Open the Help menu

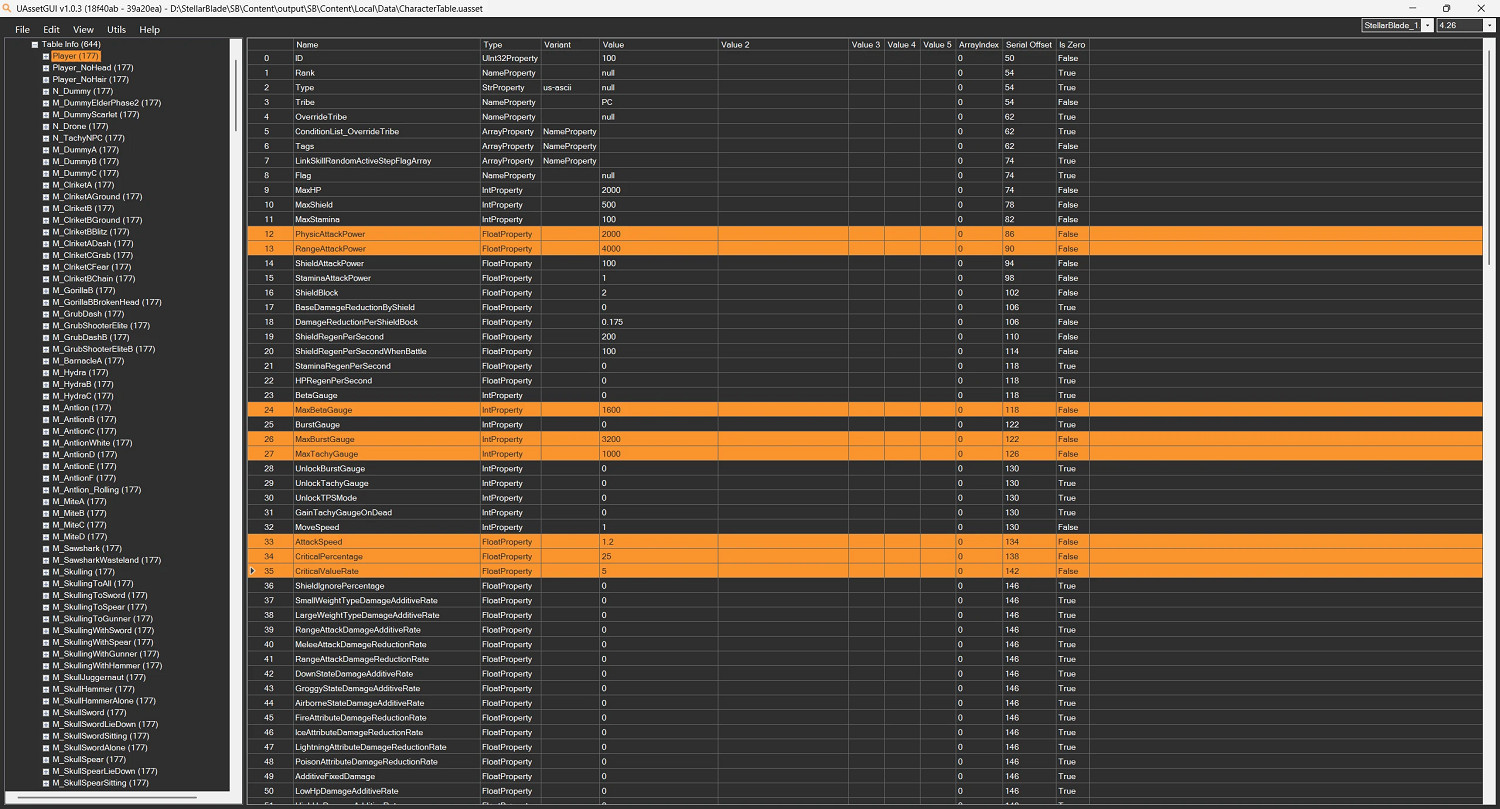[149, 30]
